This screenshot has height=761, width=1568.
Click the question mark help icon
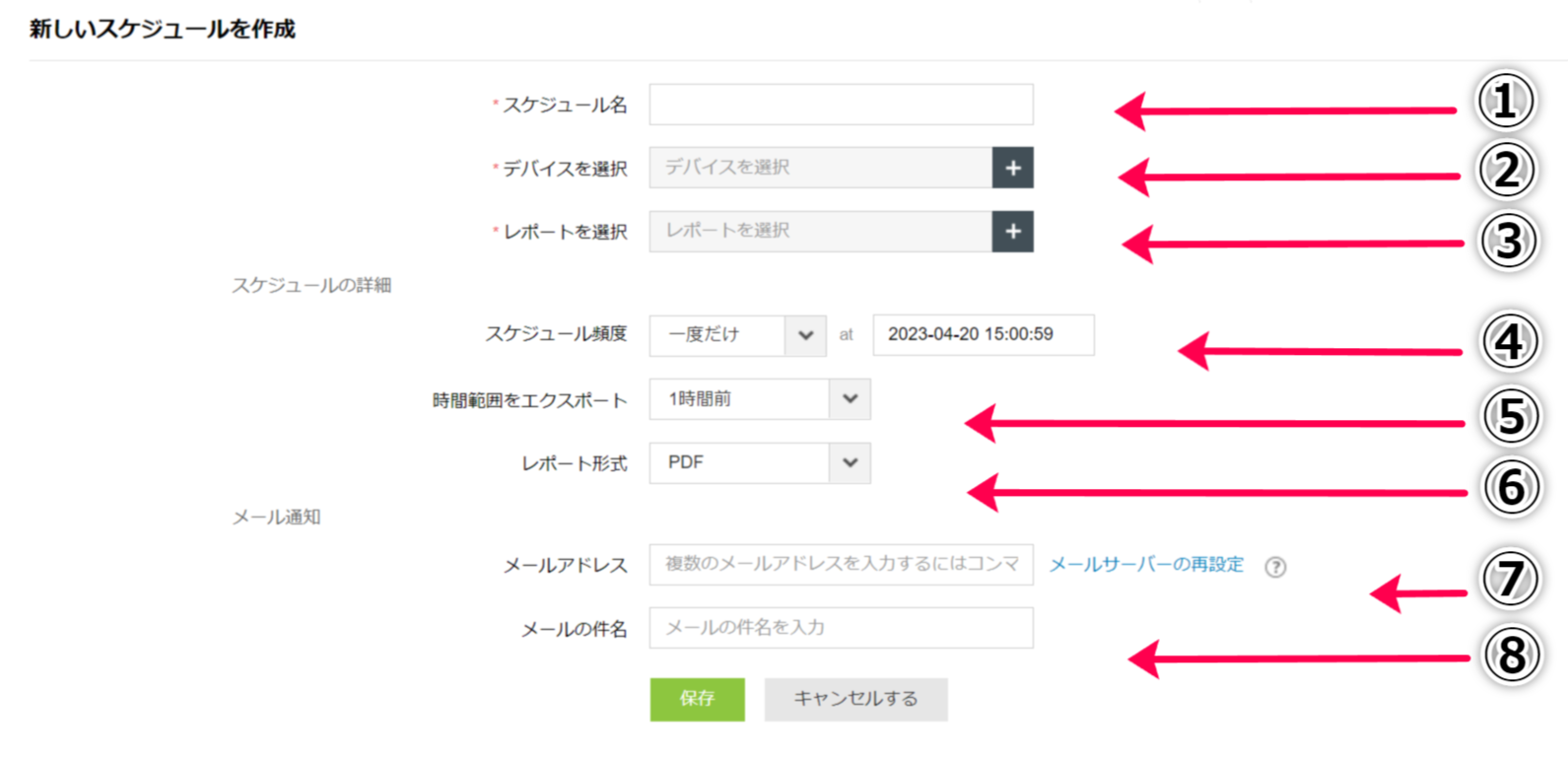[x=1275, y=567]
